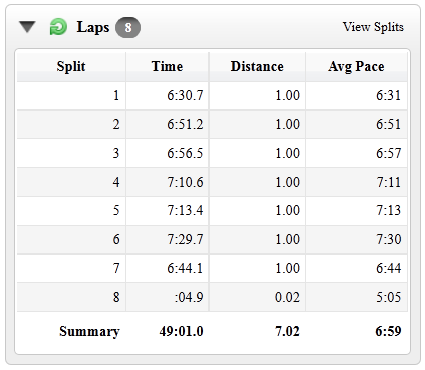Open the View Splits link
Image resolution: width=425 pixels, height=370 pixels.
(373, 27)
